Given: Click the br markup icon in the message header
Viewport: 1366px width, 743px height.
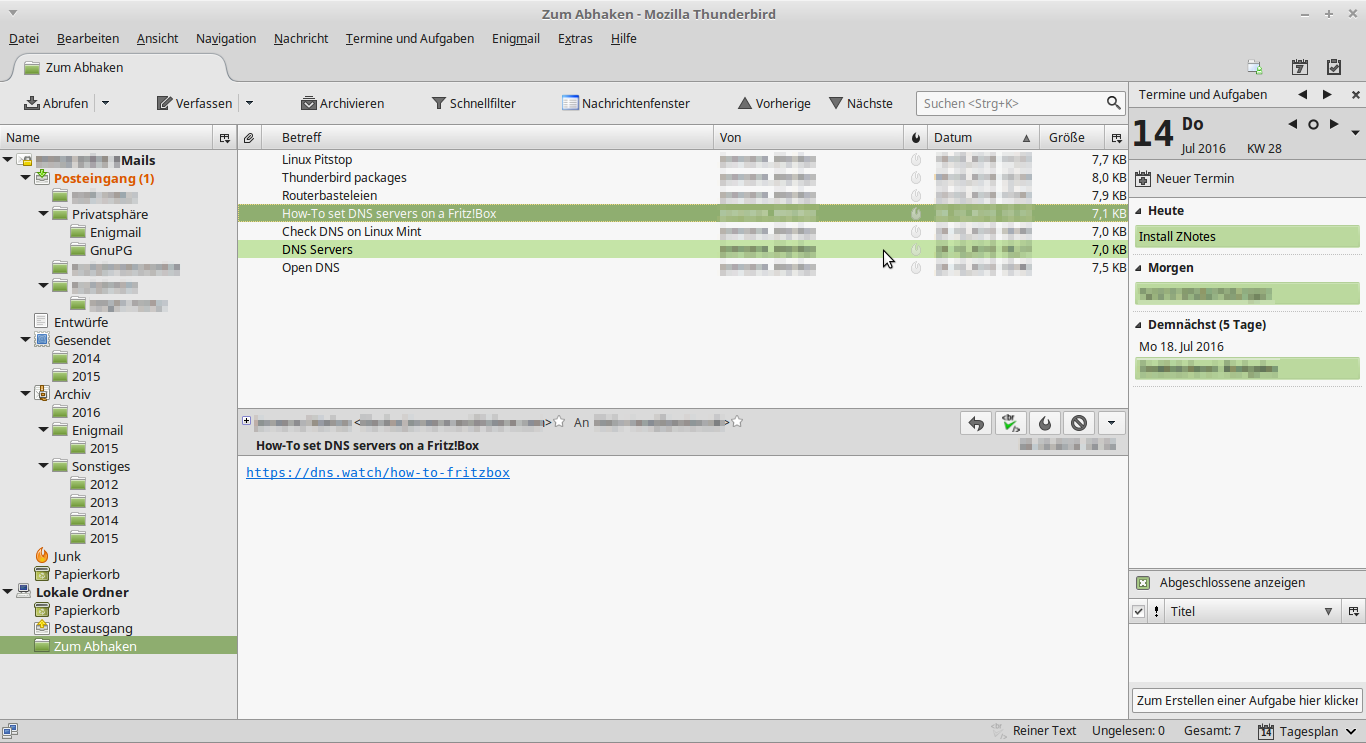Looking at the screenshot, I should (1010, 423).
